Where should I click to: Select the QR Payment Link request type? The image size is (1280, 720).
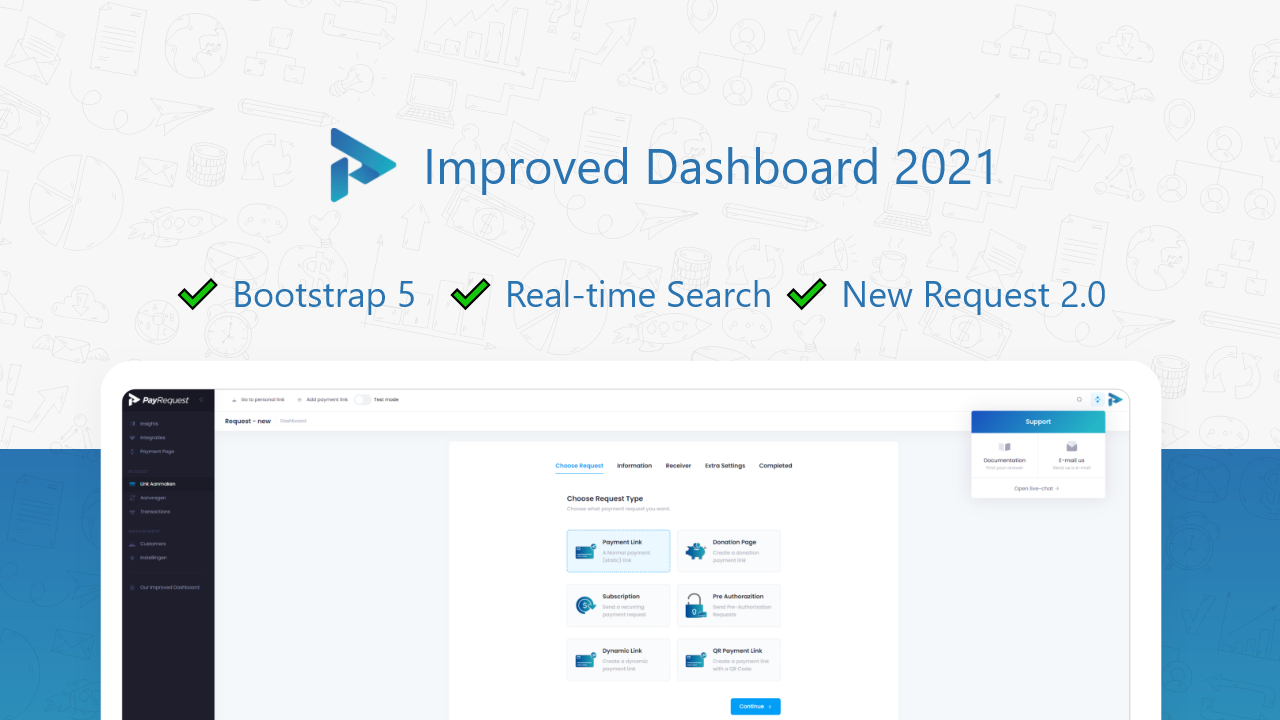coord(729,660)
